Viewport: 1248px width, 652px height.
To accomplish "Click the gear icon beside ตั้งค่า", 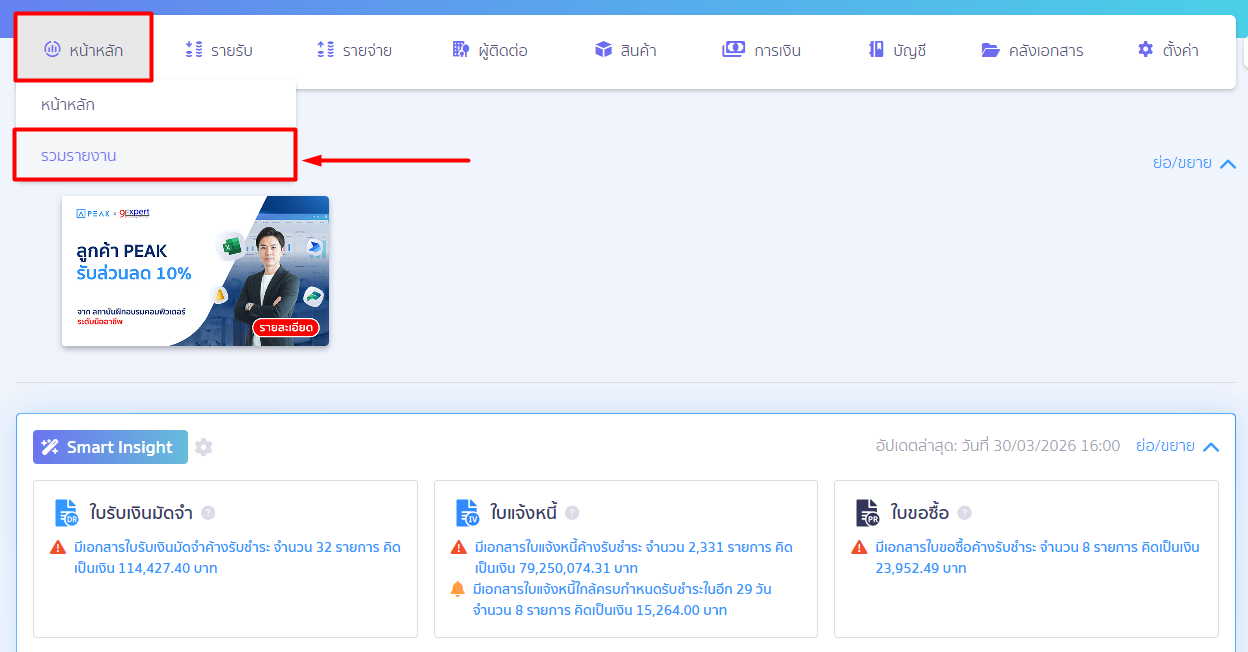I will (1146, 49).
